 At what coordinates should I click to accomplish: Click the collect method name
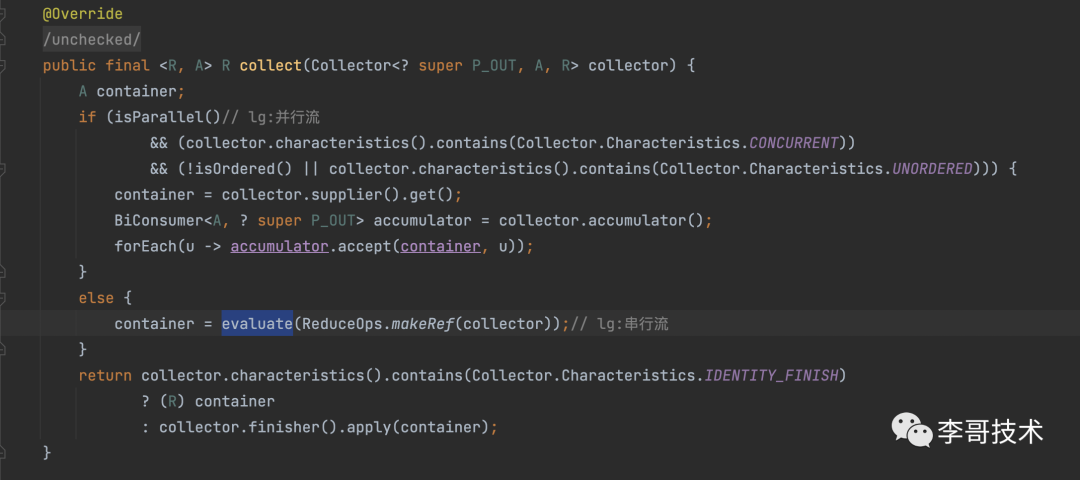tap(270, 65)
